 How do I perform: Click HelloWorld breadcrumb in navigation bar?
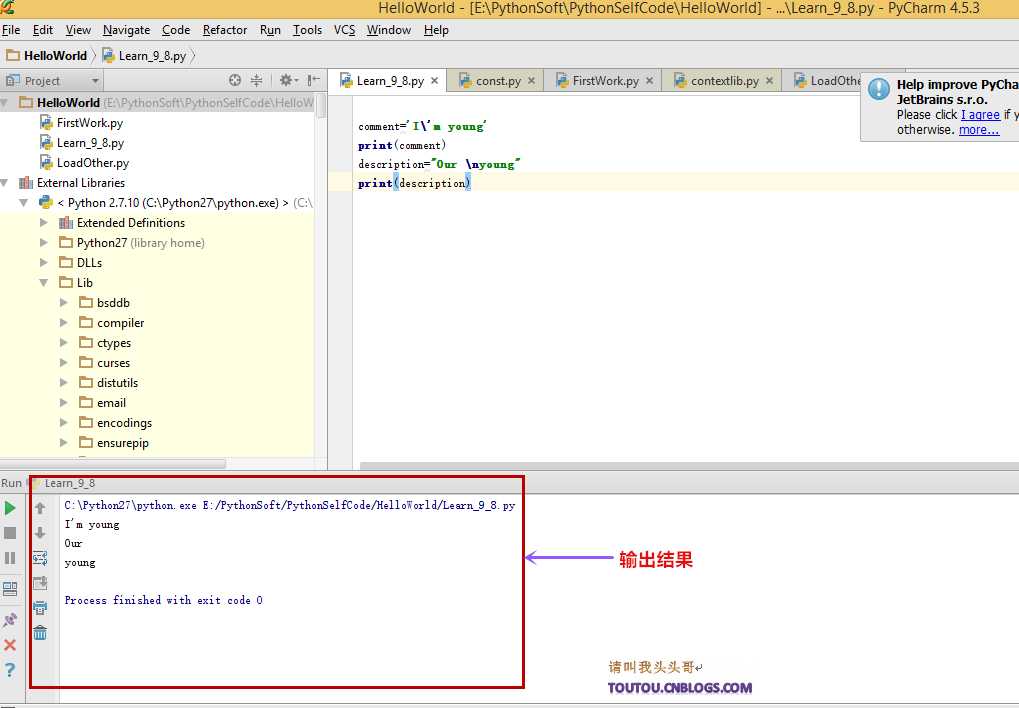(47, 56)
